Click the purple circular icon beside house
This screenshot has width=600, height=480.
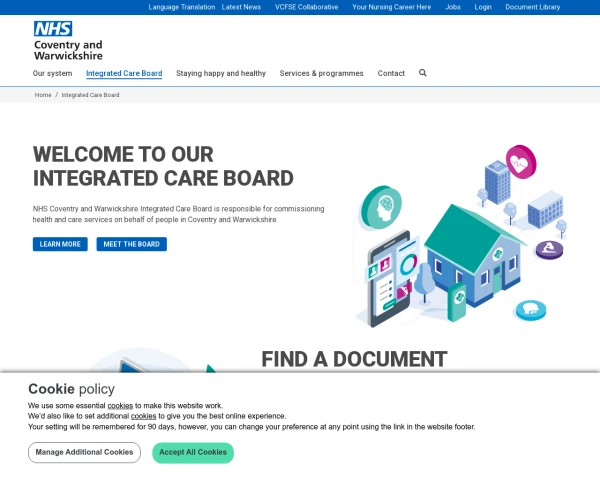click(549, 250)
